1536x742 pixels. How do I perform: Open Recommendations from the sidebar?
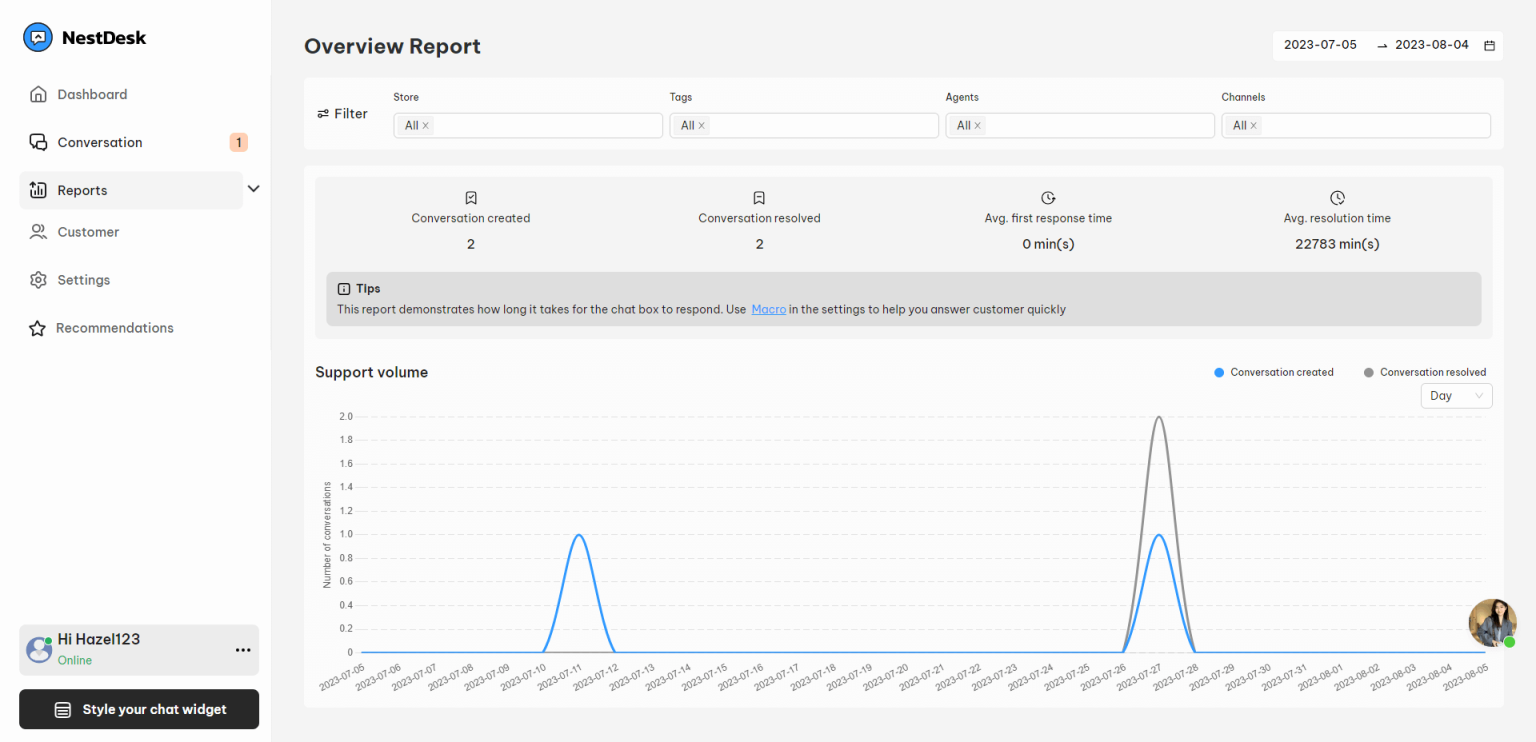[x=114, y=328]
